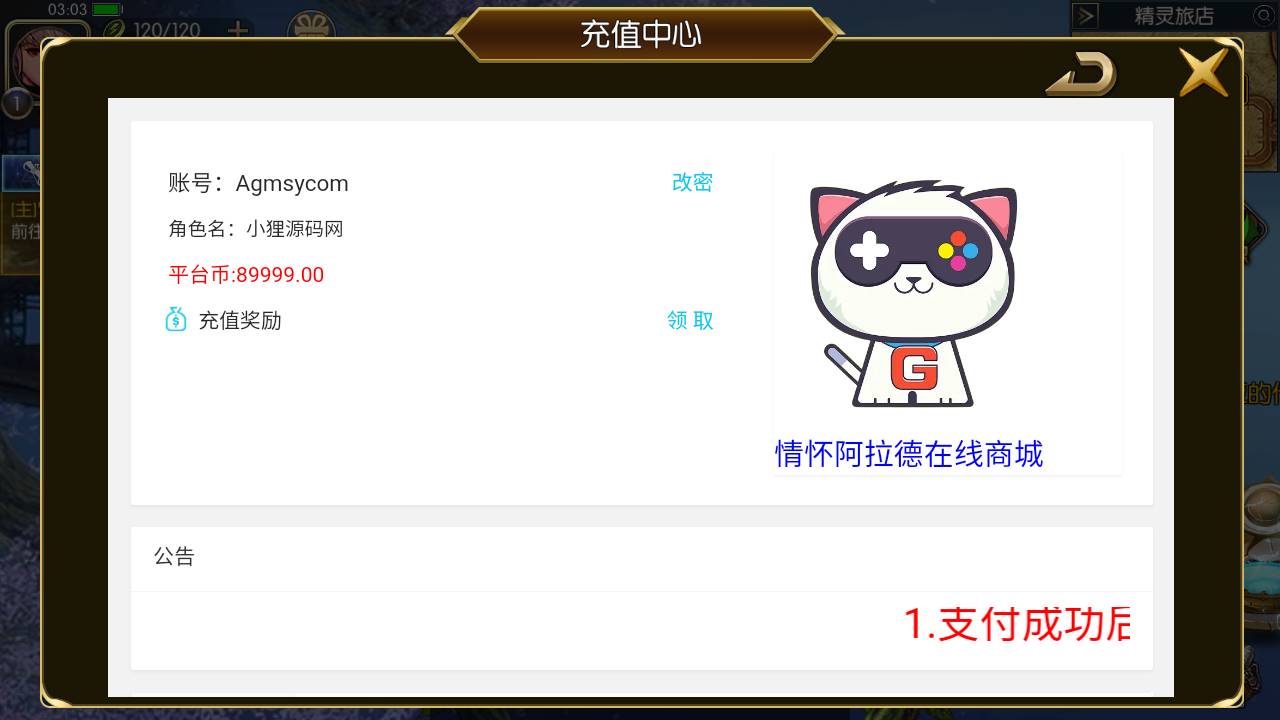Click the arrow icon left of 精灵旅店
The height and width of the screenshot is (720, 1280).
click(1087, 16)
